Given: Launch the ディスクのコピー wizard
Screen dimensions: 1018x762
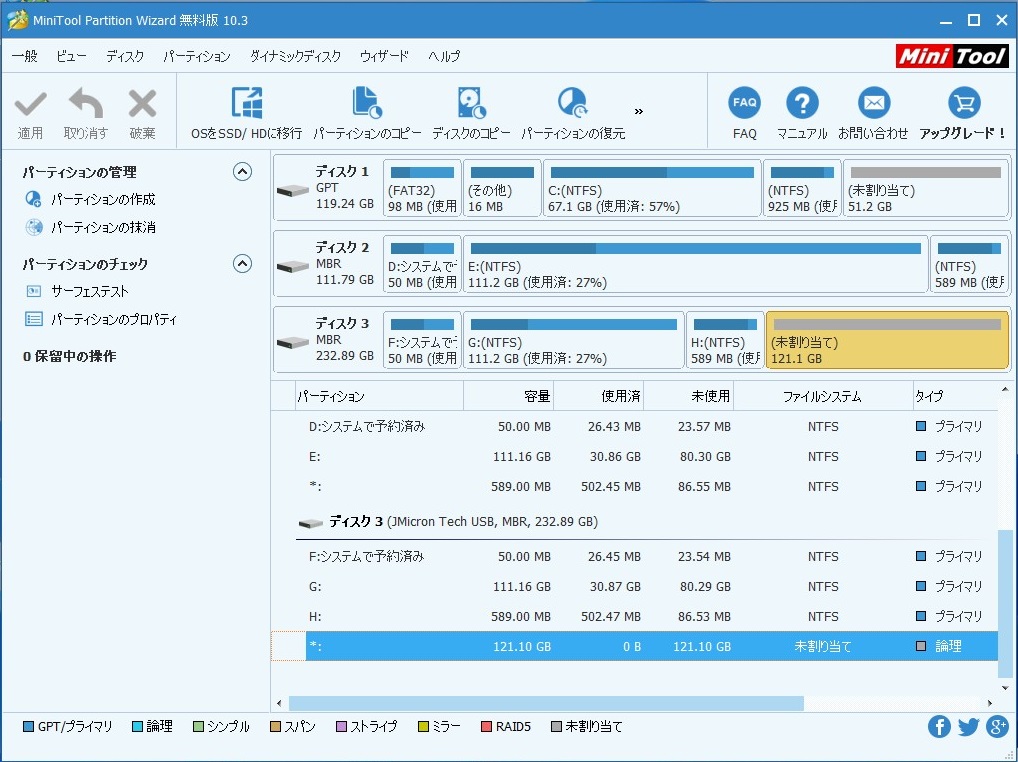Looking at the screenshot, I should click(471, 104).
